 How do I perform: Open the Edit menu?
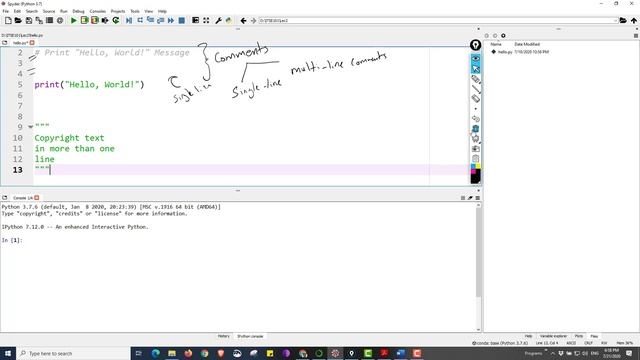coord(17,11)
